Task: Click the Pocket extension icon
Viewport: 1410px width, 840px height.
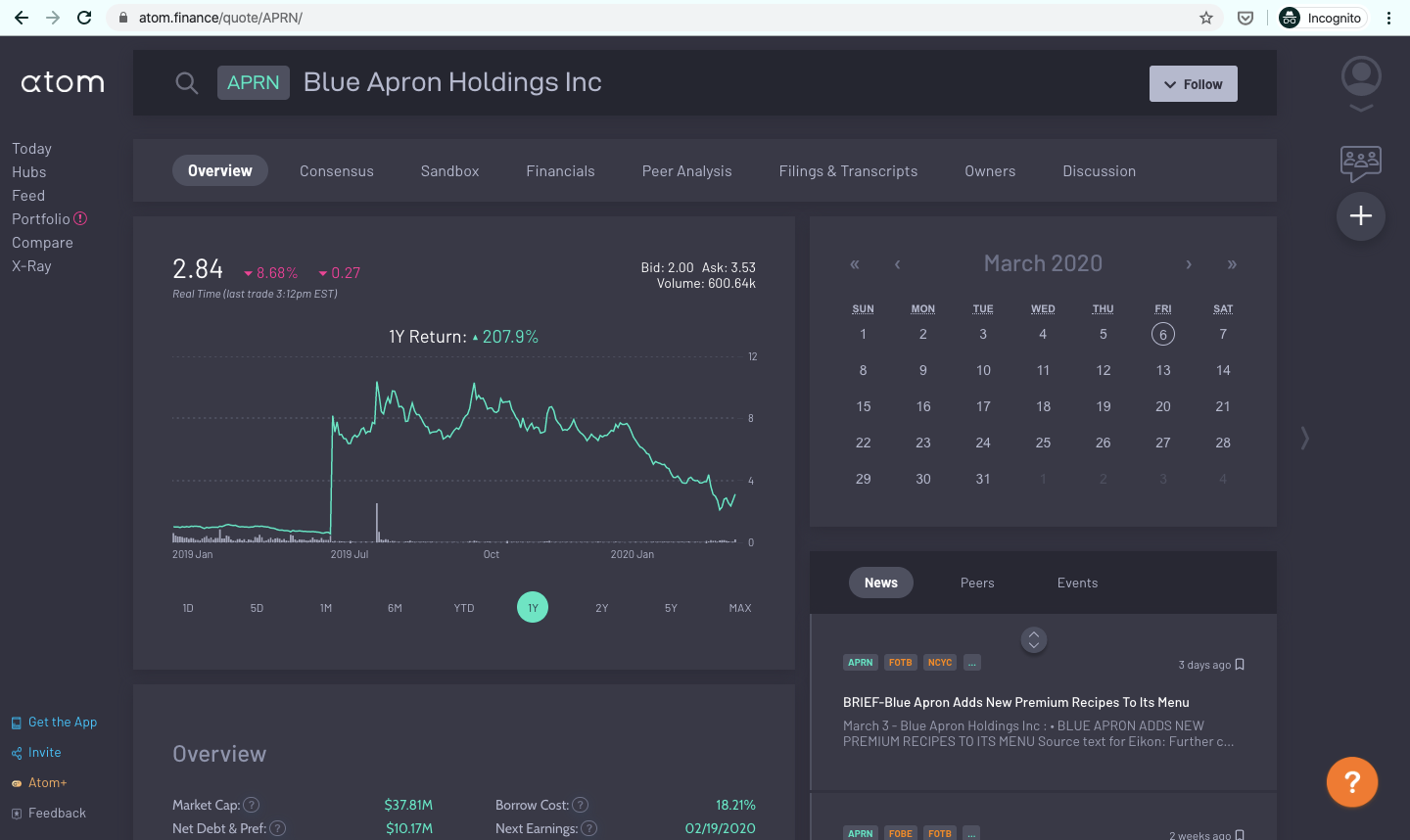Action: click(x=1245, y=18)
